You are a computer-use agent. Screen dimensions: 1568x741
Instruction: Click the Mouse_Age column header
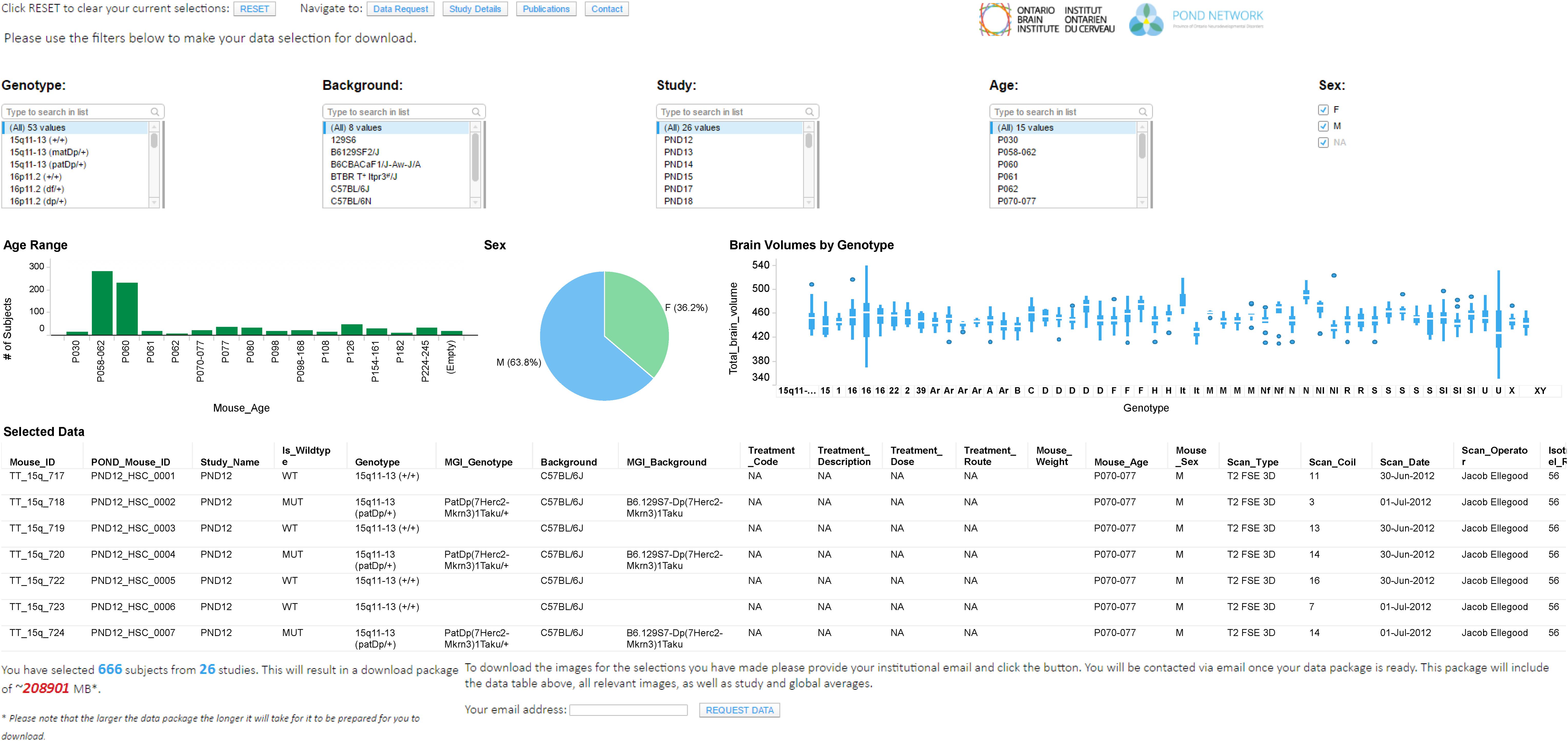pyautogui.click(x=1121, y=462)
